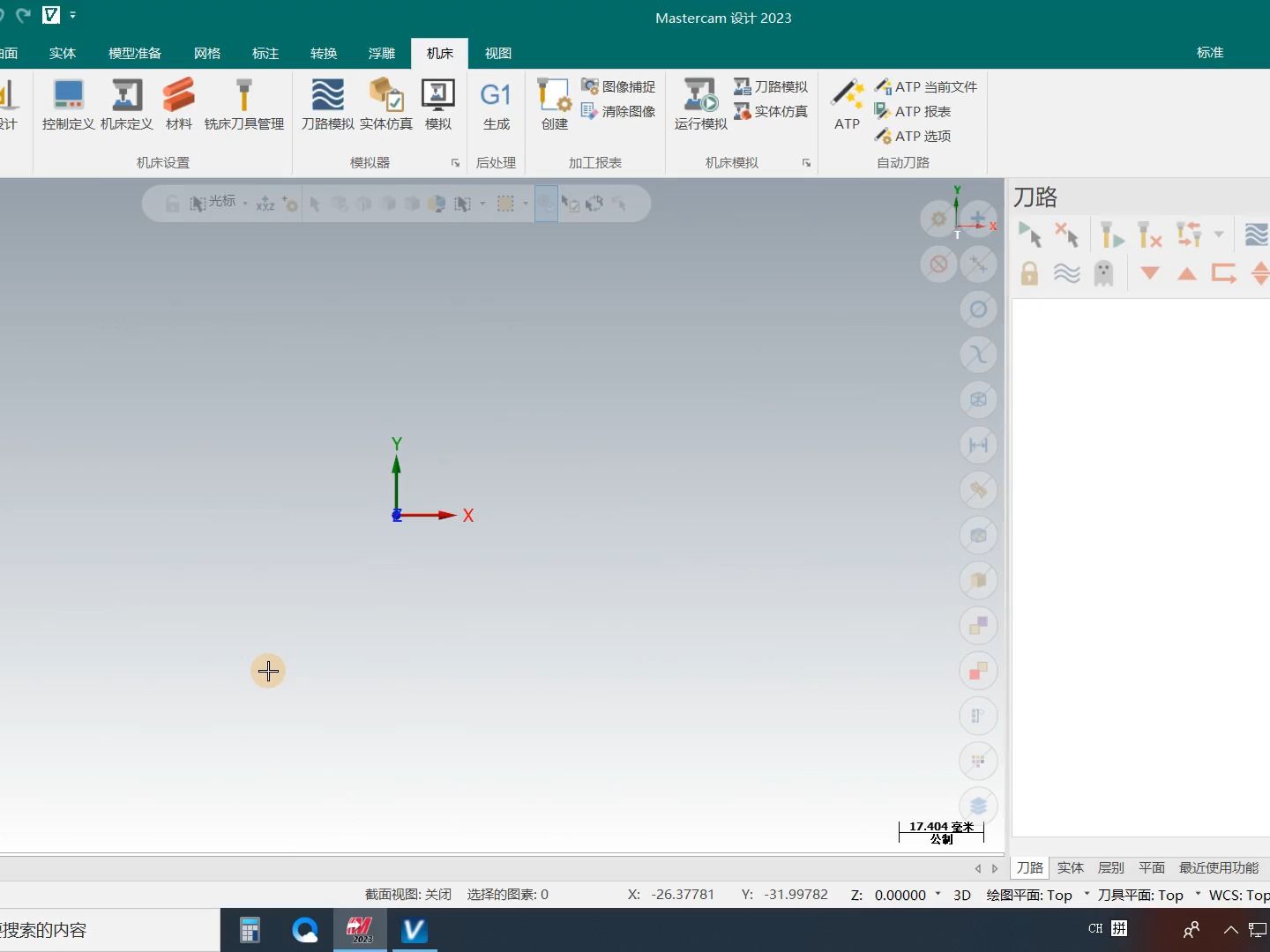Open selection rectangle style dropdown

point(526,204)
